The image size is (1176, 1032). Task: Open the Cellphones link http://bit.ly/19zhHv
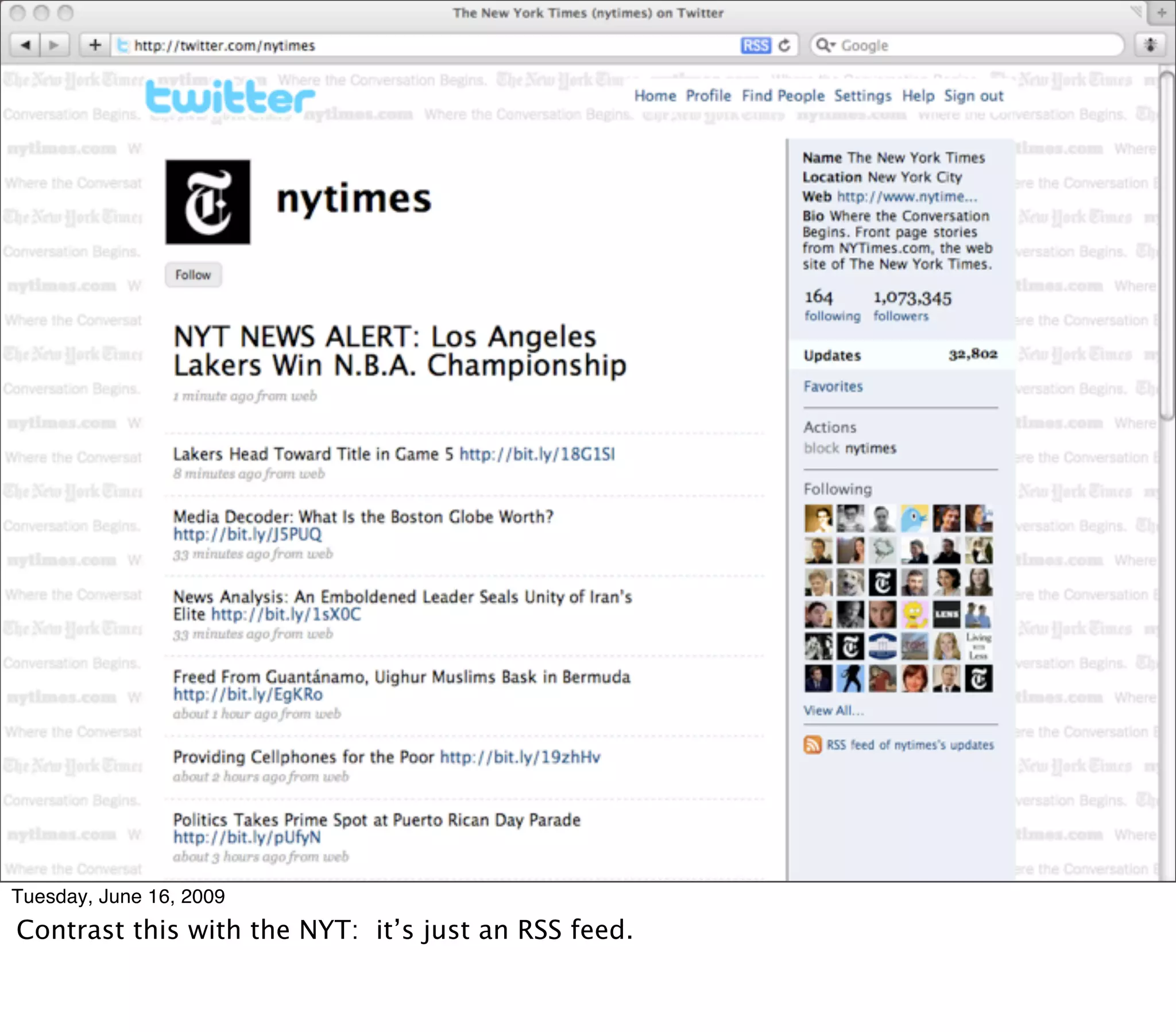[520, 757]
